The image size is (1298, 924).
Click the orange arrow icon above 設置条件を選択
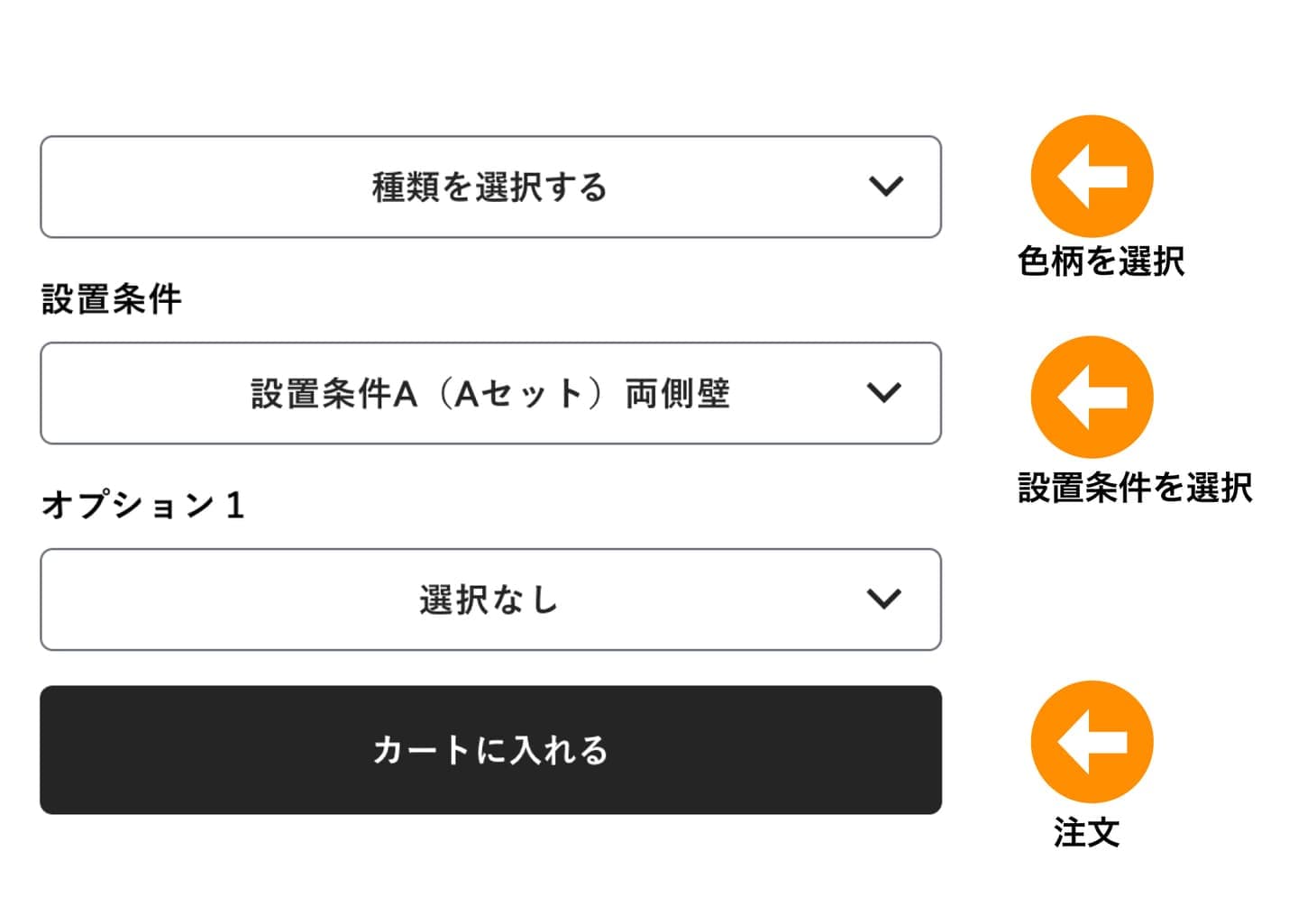point(1092,397)
